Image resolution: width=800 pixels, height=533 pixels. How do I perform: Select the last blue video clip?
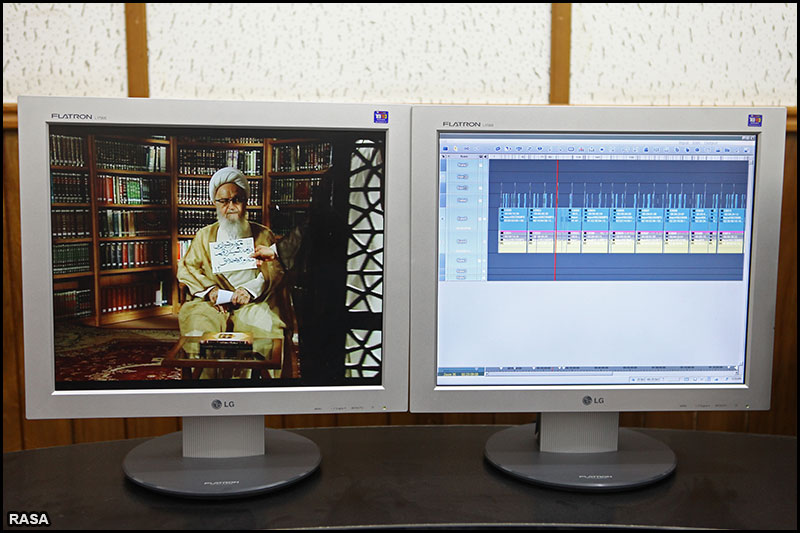(731, 219)
